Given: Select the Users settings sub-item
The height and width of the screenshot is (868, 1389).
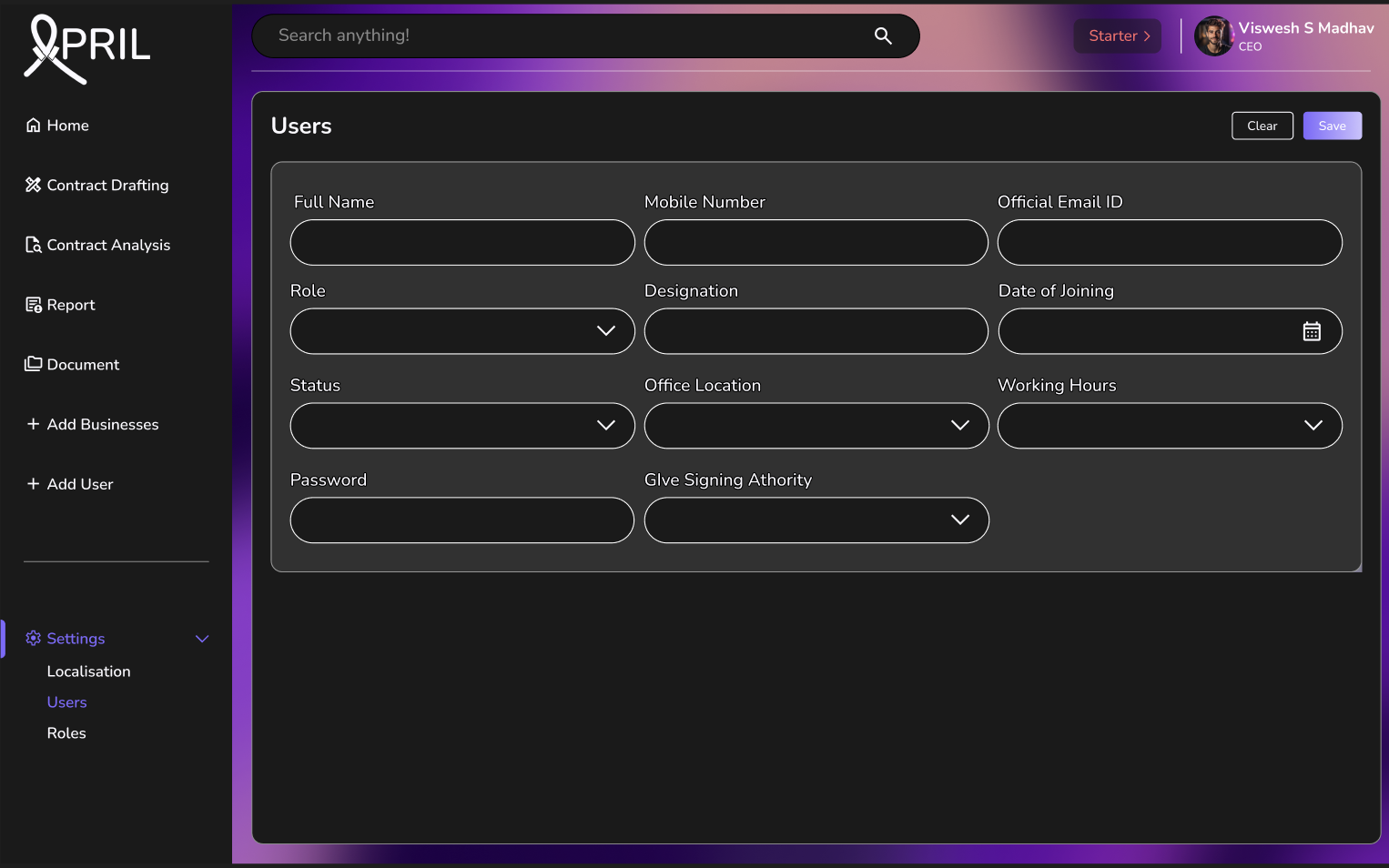Looking at the screenshot, I should [67, 702].
